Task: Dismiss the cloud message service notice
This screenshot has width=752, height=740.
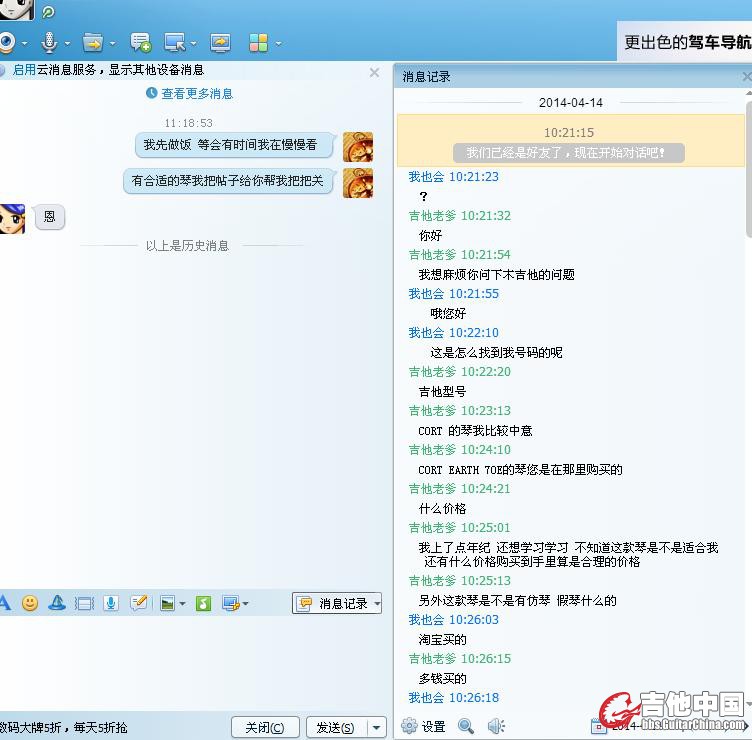Action: coord(374,72)
